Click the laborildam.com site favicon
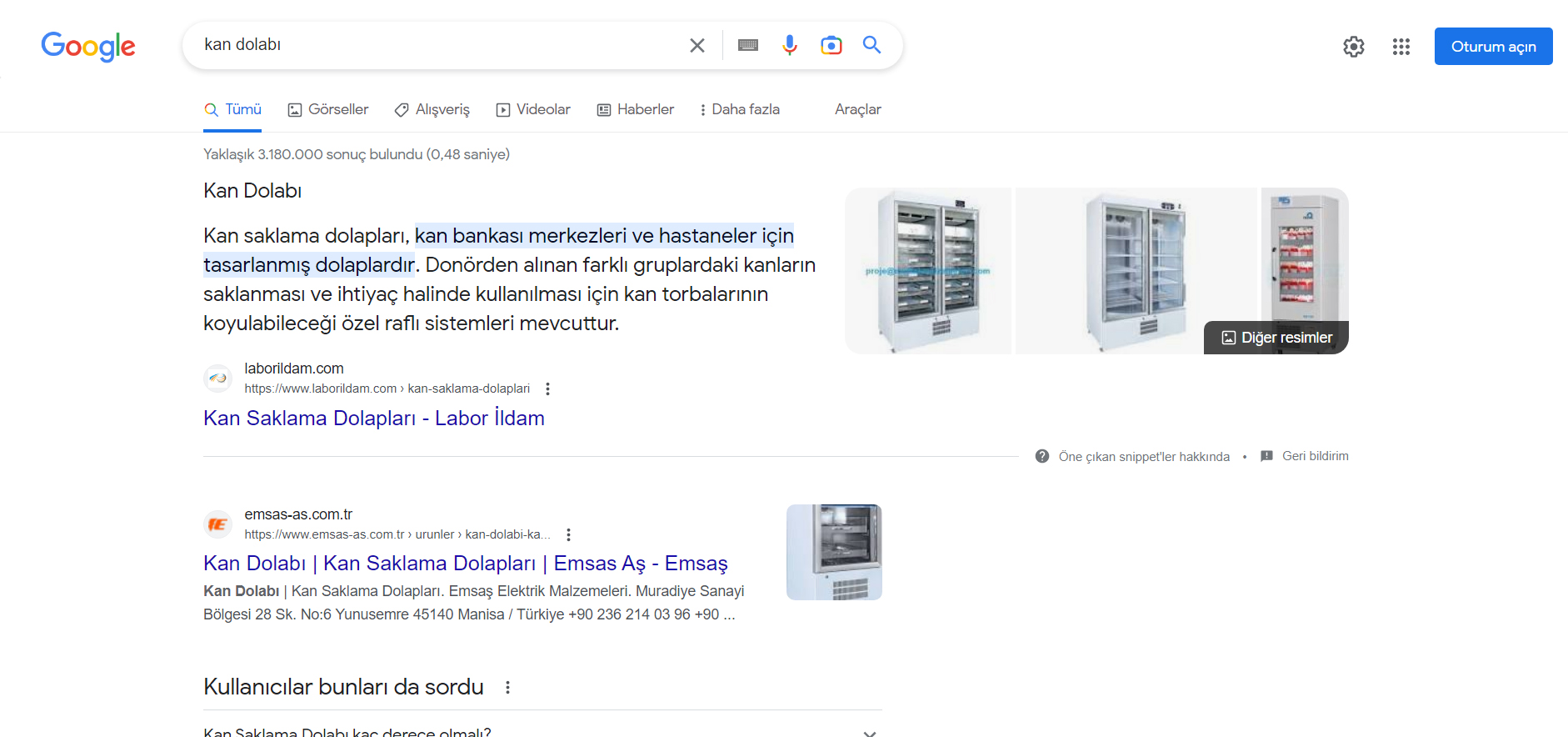 (218, 379)
